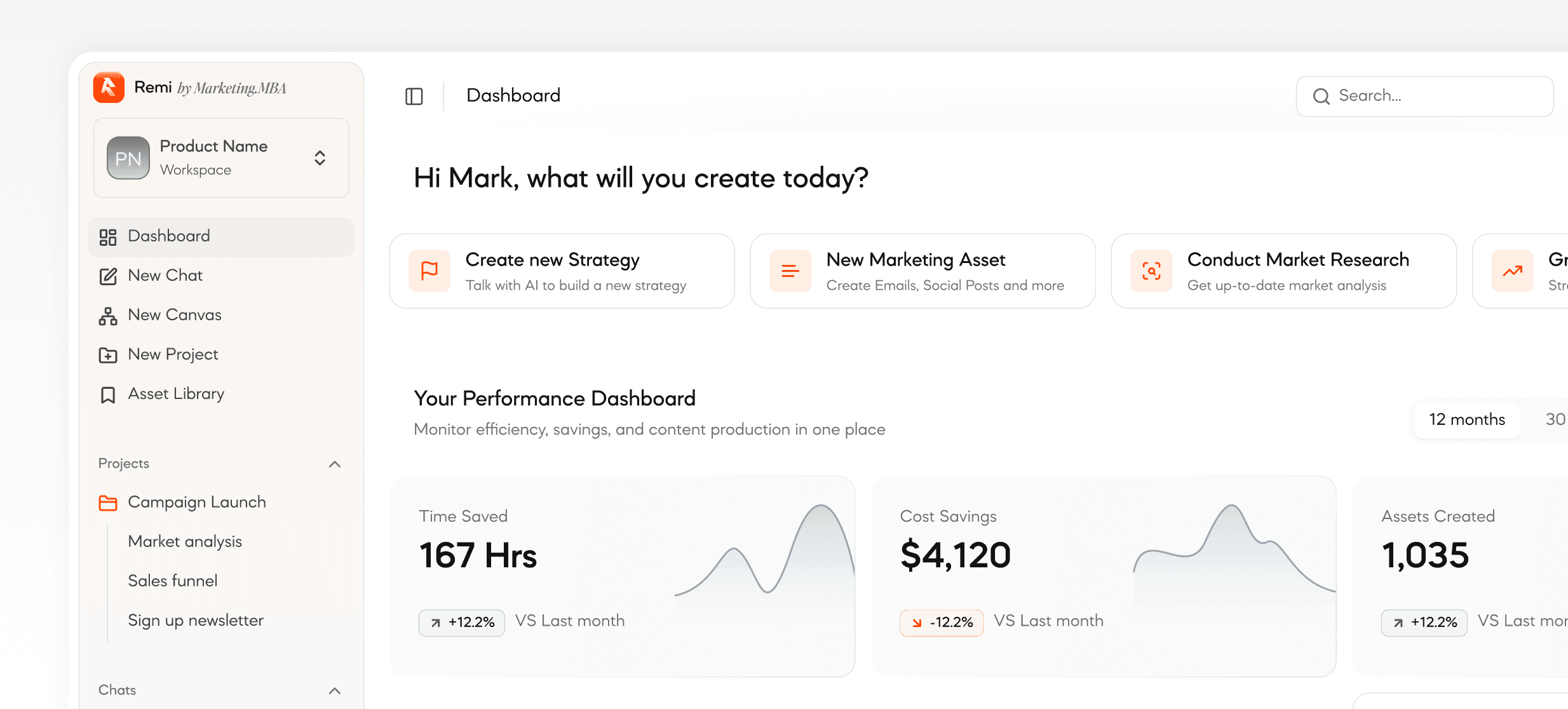Go to Dashboard in sidebar
This screenshot has height=709, width=1568.
[x=169, y=236]
